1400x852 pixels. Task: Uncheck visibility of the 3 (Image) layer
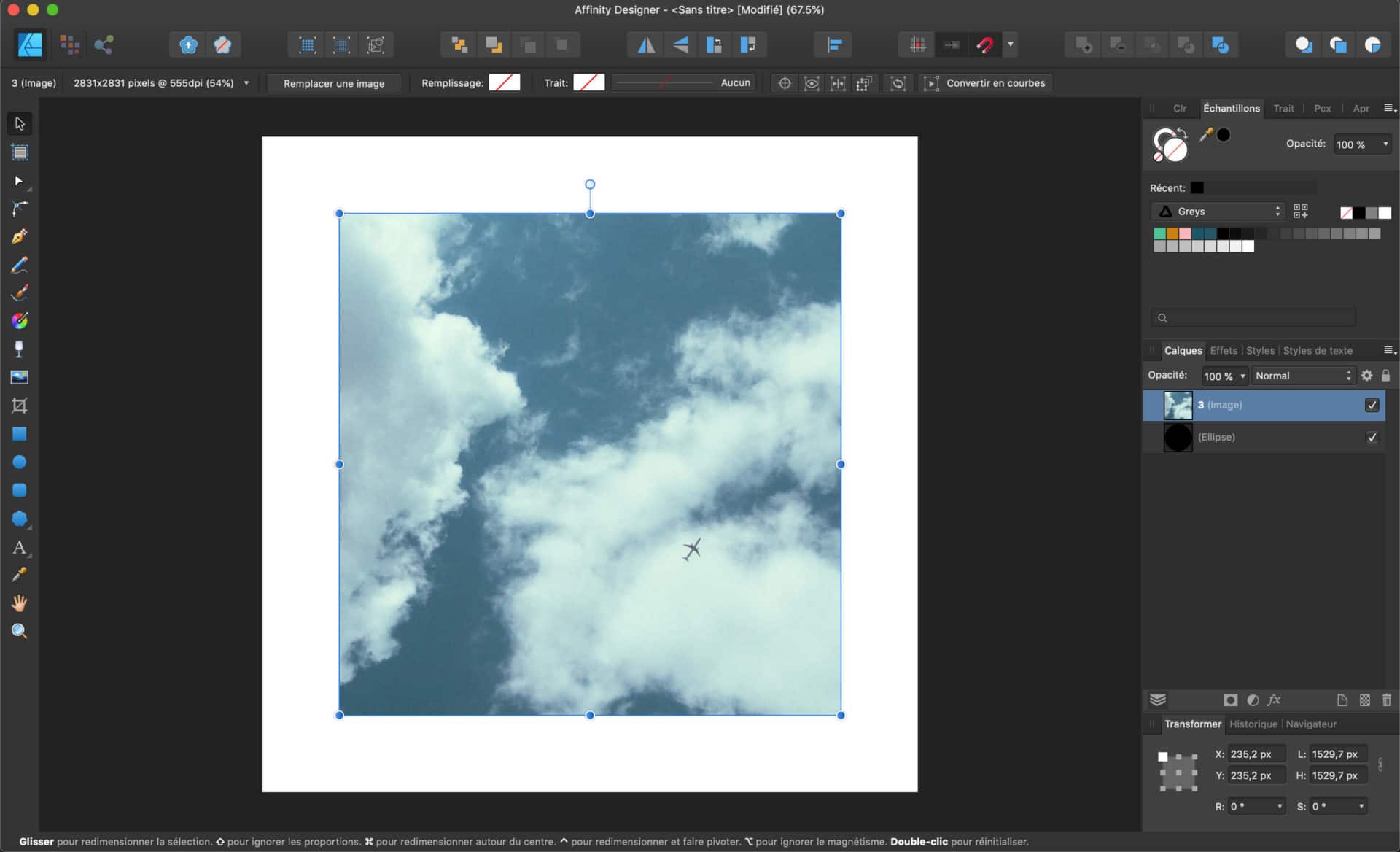[x=1372, y=405]
